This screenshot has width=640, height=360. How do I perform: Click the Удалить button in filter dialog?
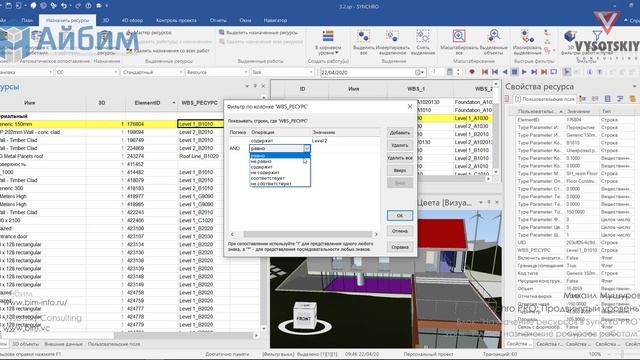tap(400, 145)
